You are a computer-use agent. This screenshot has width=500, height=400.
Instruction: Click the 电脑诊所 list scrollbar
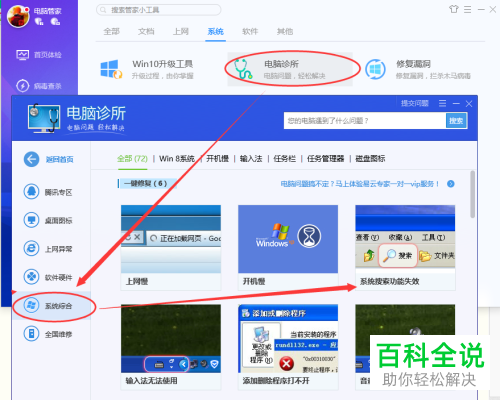click(x=472, y=194)
